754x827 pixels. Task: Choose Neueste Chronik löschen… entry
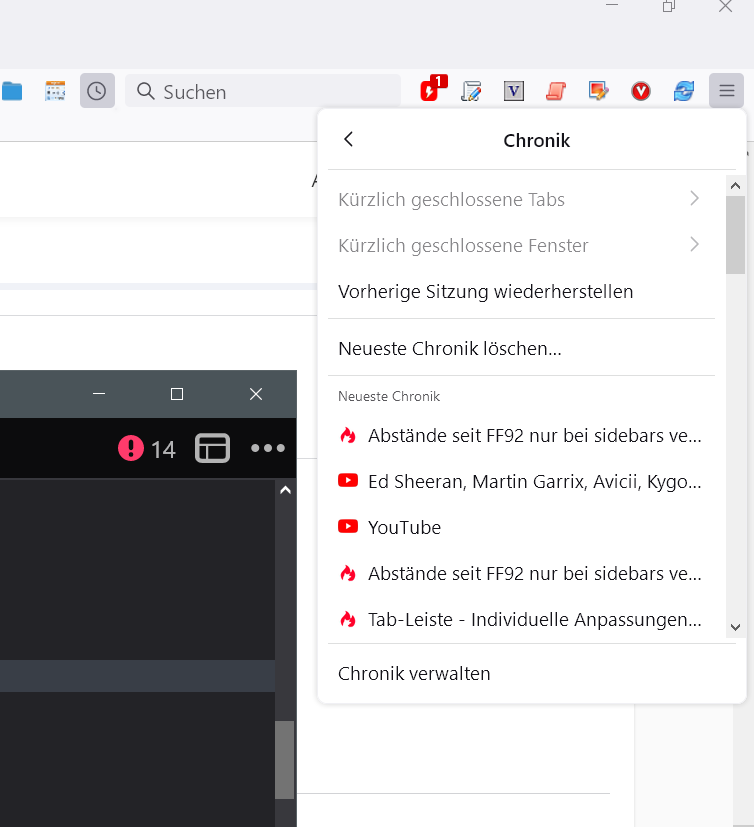450,349
